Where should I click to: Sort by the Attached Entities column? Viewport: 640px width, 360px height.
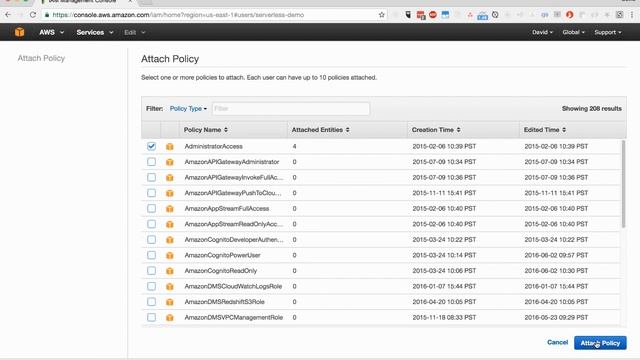pyautogui.click(x=320, y=130)
